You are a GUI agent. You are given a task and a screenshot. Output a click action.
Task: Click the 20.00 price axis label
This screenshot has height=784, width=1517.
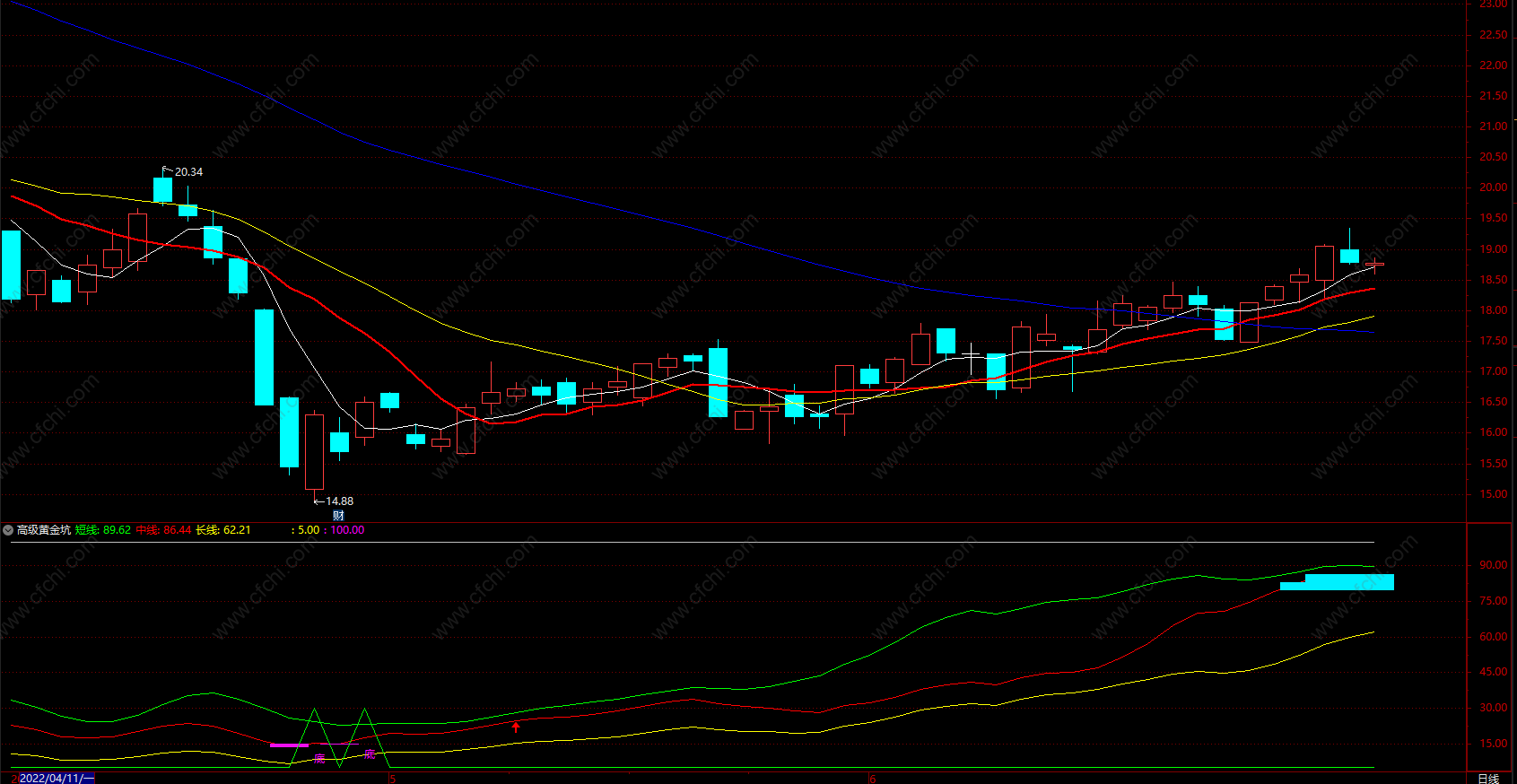(1493, 187)
